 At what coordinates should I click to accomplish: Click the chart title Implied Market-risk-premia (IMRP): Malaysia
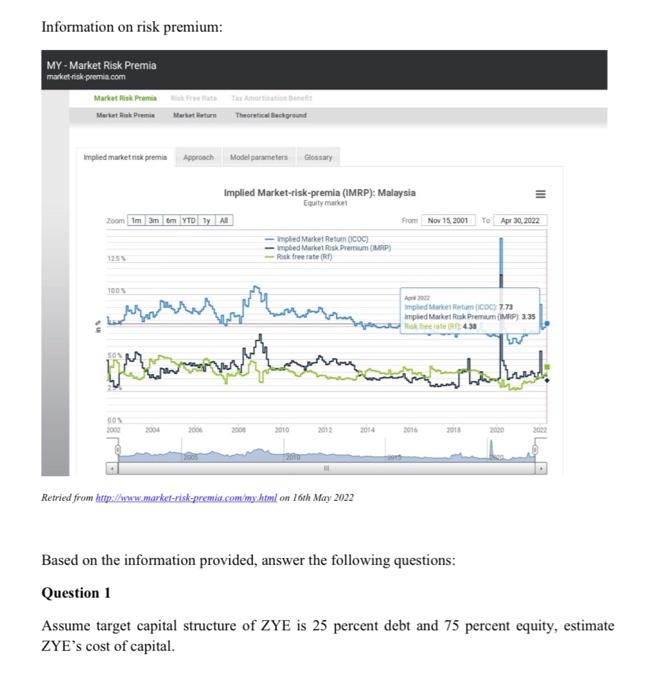pos(320,193)
